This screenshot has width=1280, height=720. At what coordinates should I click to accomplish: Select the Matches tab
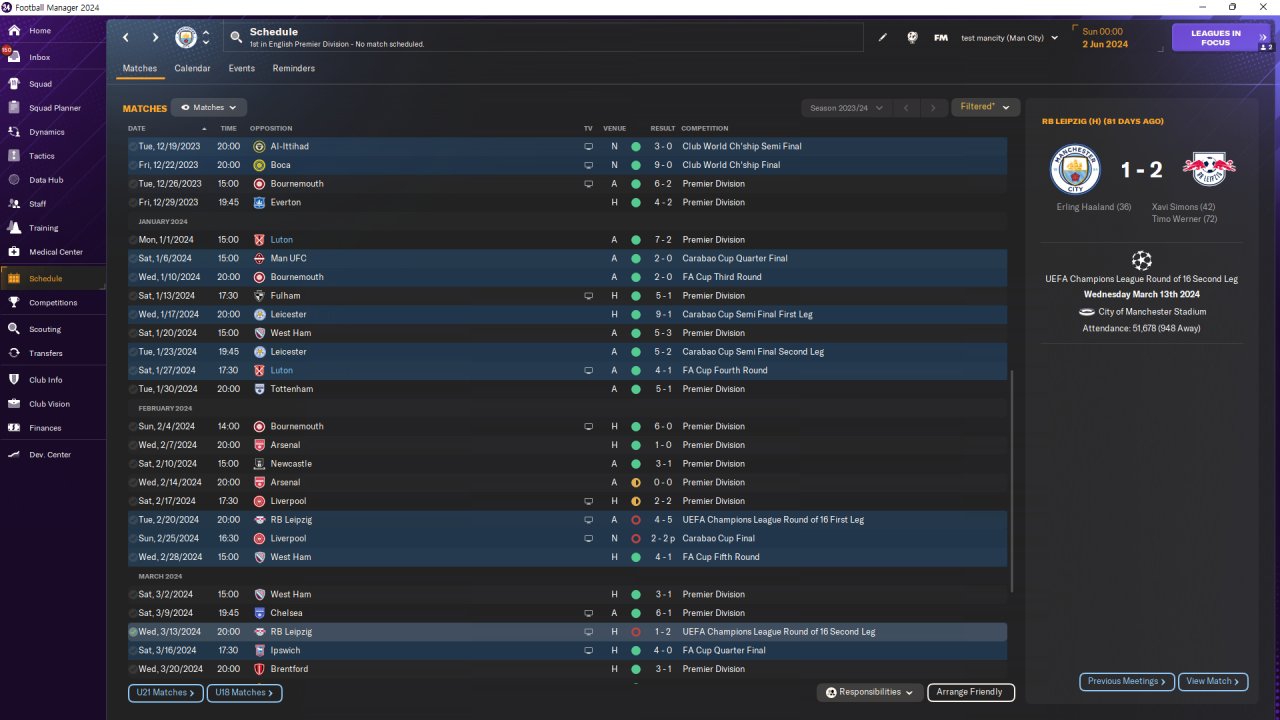(140, 69)
